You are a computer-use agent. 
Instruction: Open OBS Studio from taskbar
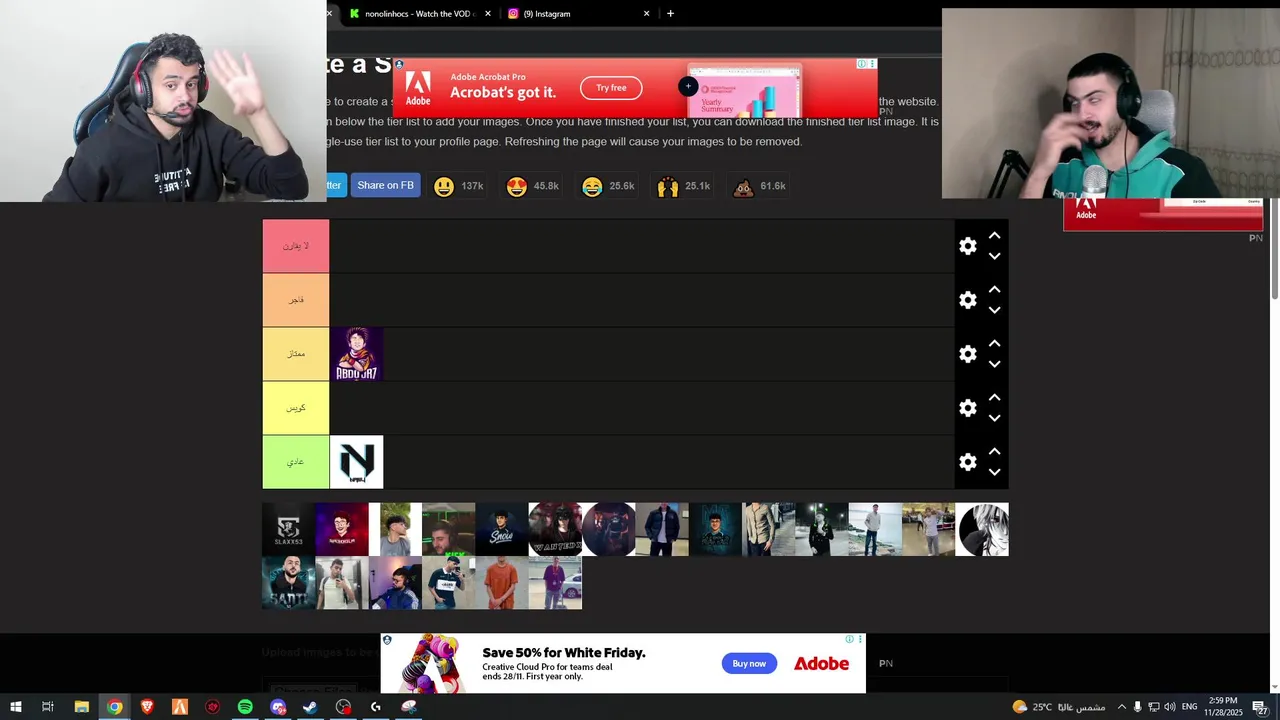[343, 707]
